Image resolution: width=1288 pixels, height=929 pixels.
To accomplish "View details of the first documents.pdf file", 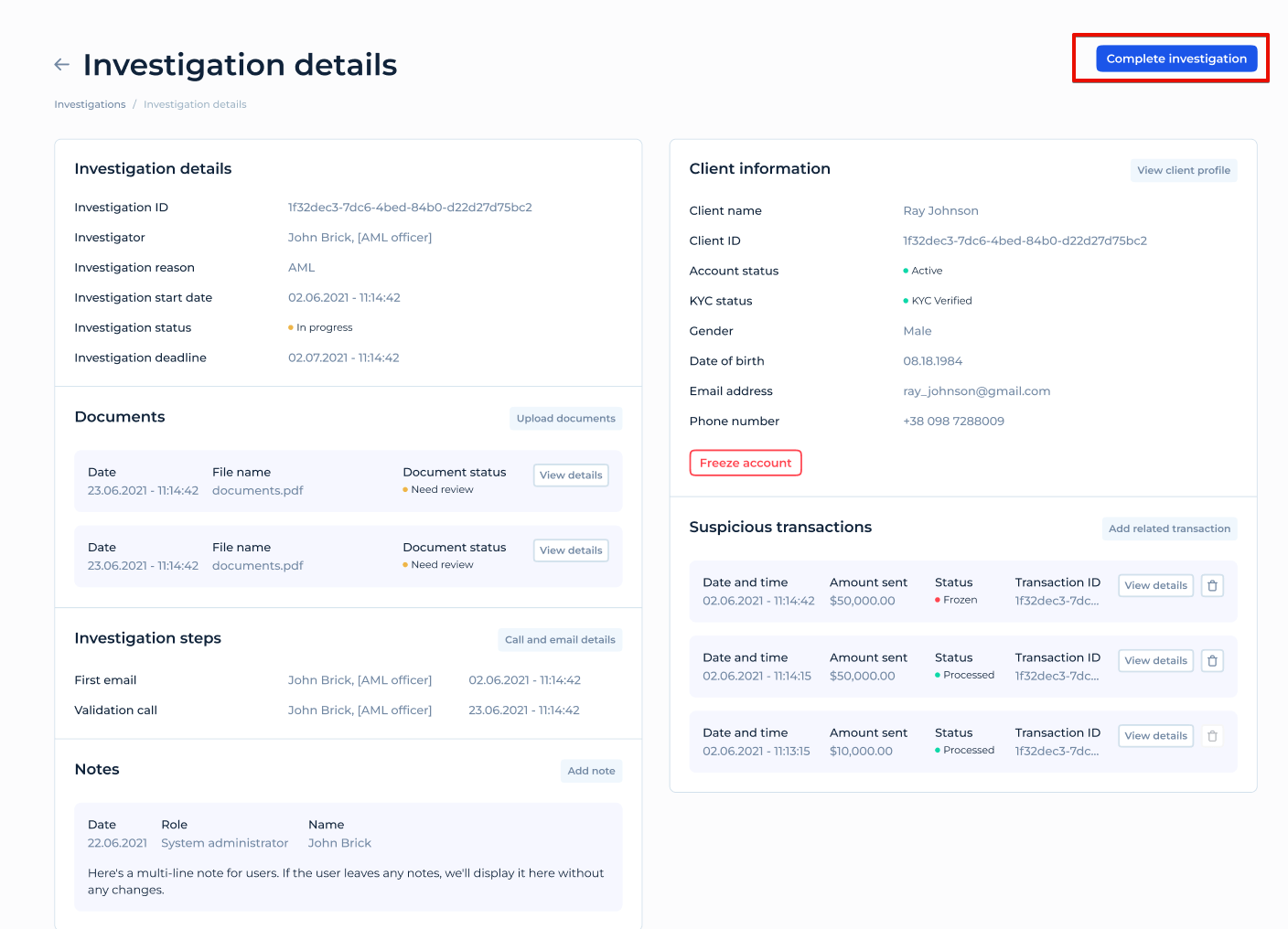I will coord(571,475).
